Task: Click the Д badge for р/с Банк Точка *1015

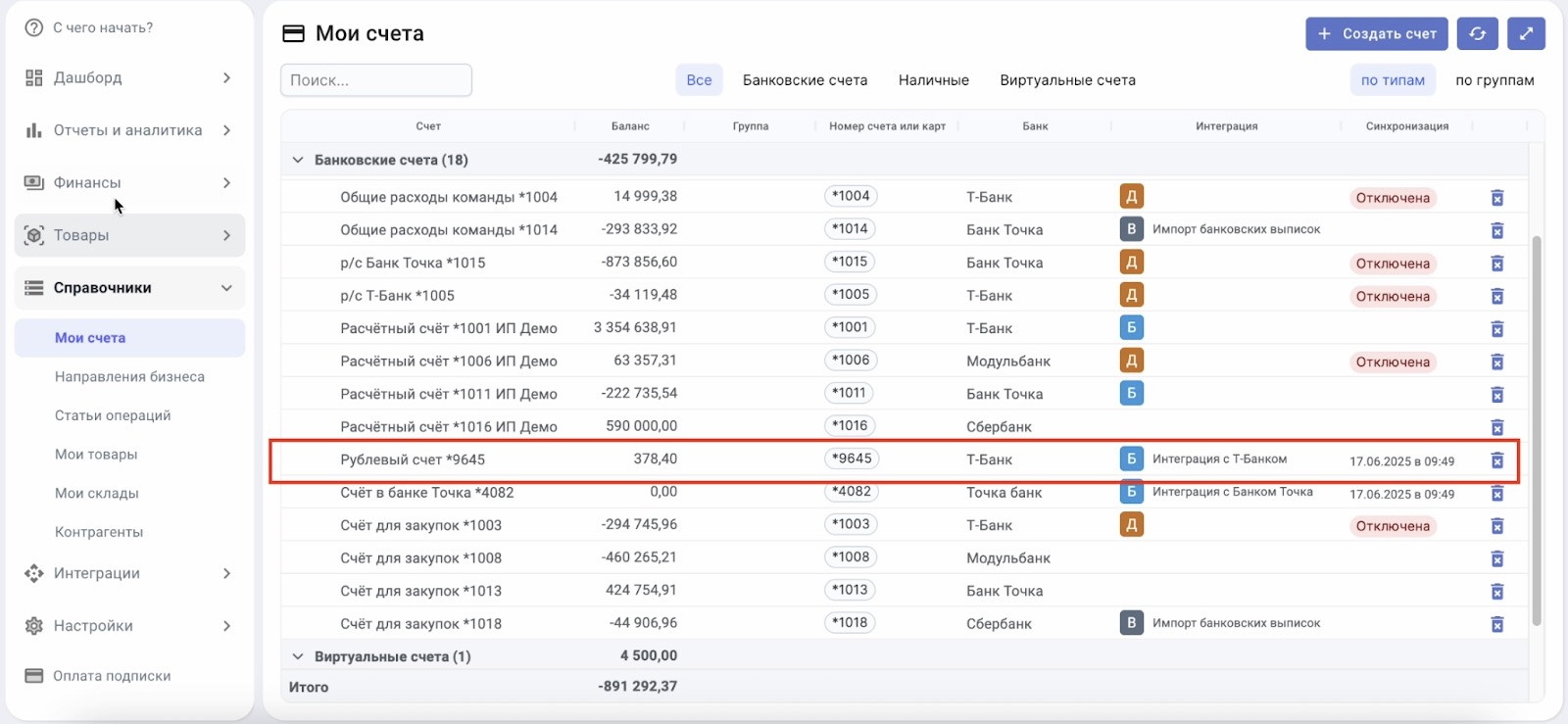Action: click(1131, 263)
